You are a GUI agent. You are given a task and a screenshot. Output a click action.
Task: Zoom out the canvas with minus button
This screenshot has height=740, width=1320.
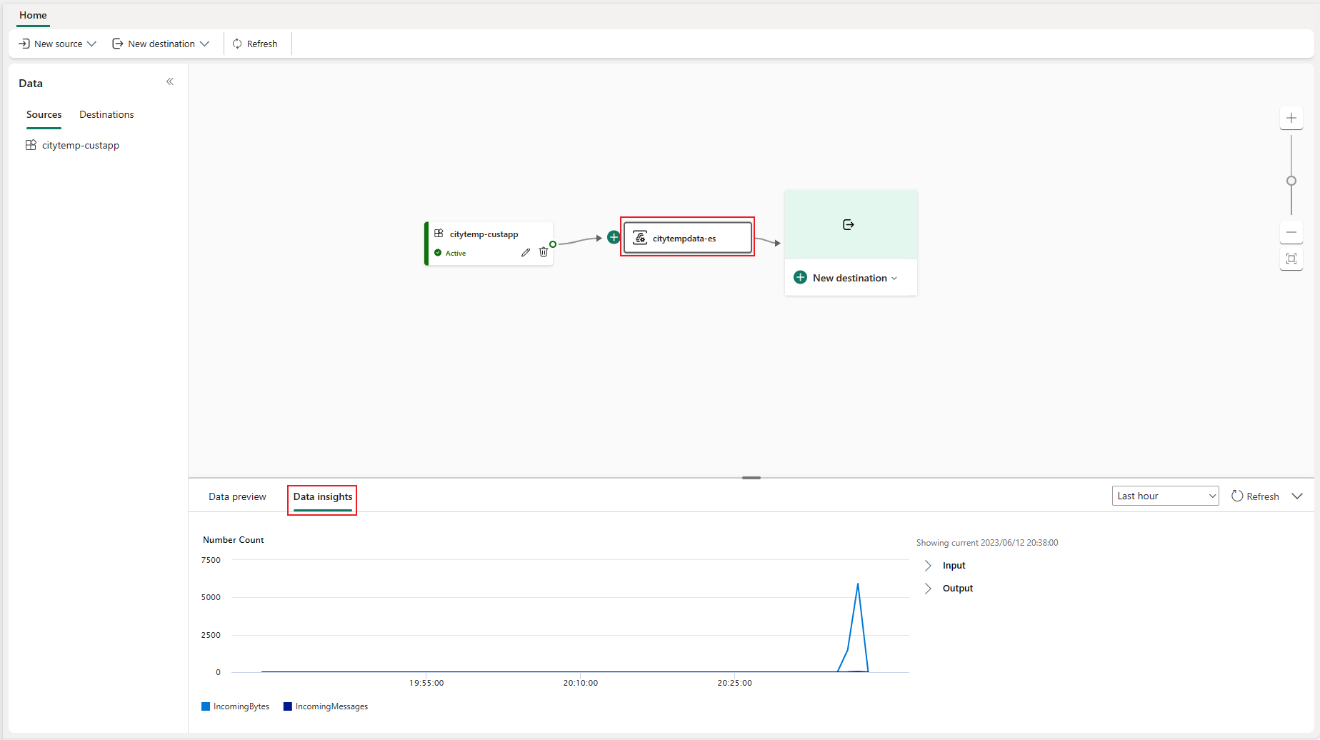click(x=1291, y=232)
